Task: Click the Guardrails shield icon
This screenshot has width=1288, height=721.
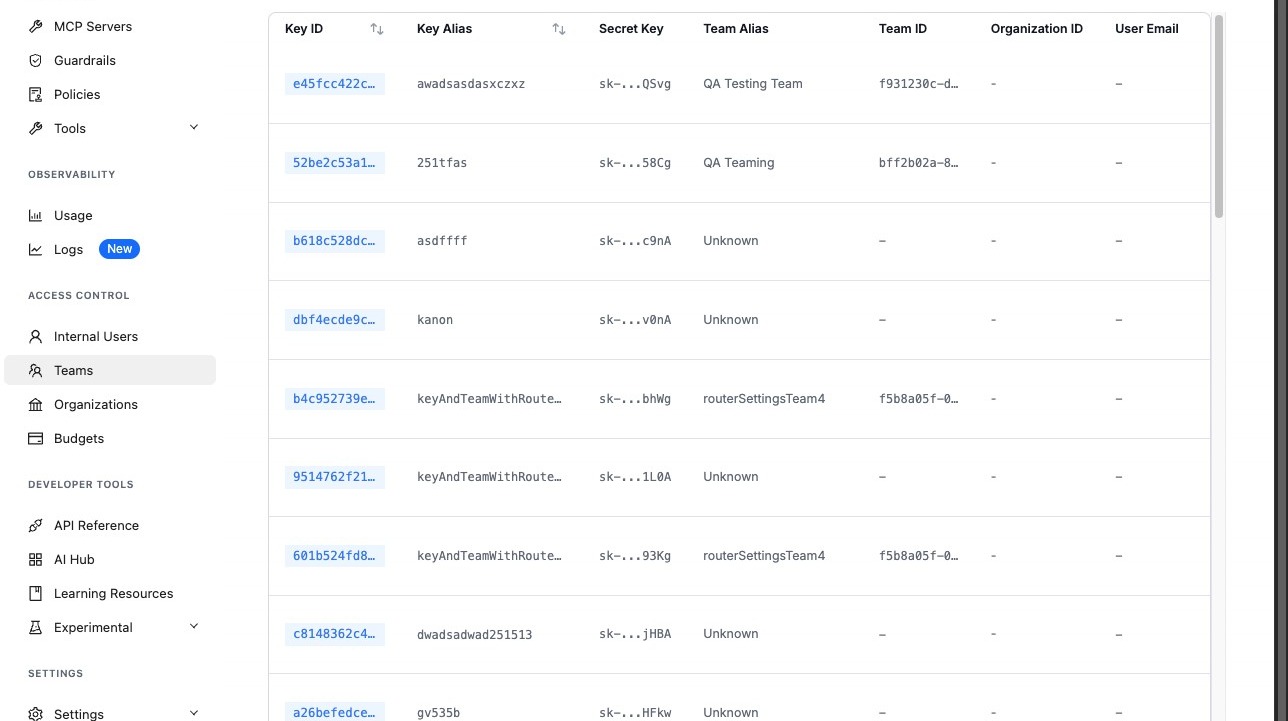Action: point(36,60)
